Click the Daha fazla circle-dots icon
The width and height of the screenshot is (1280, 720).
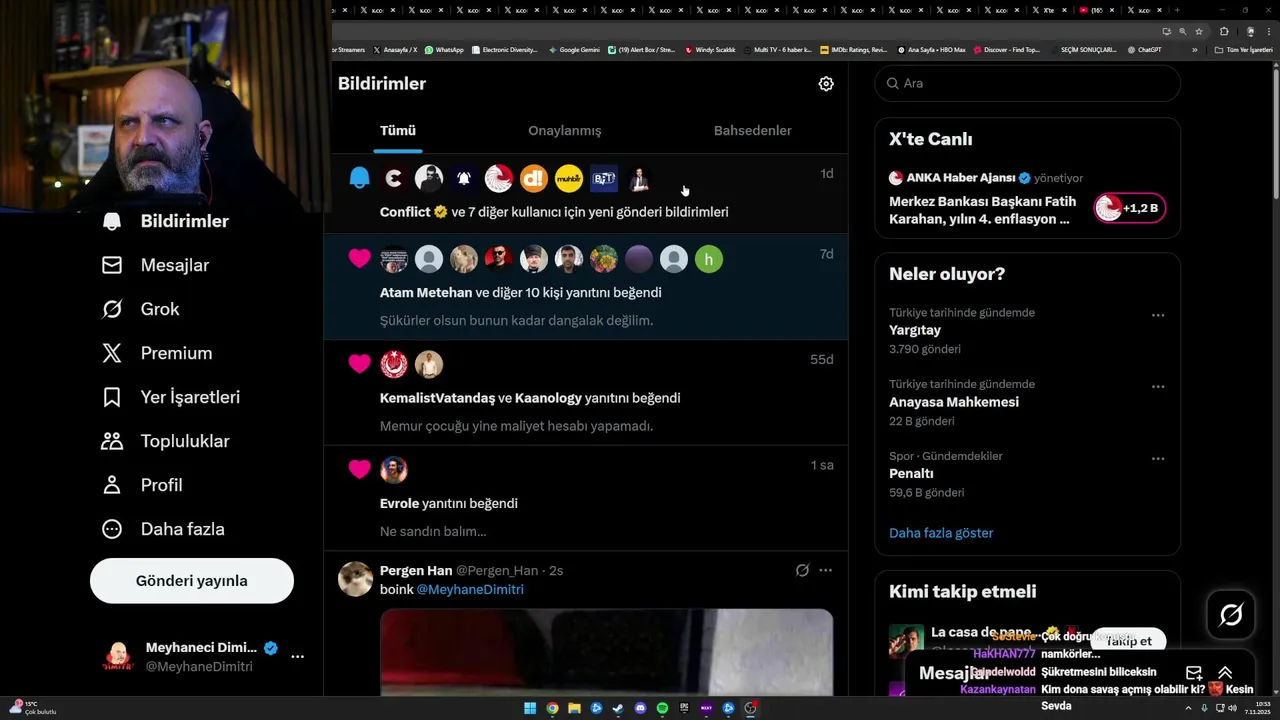click(x=112, y=529)
